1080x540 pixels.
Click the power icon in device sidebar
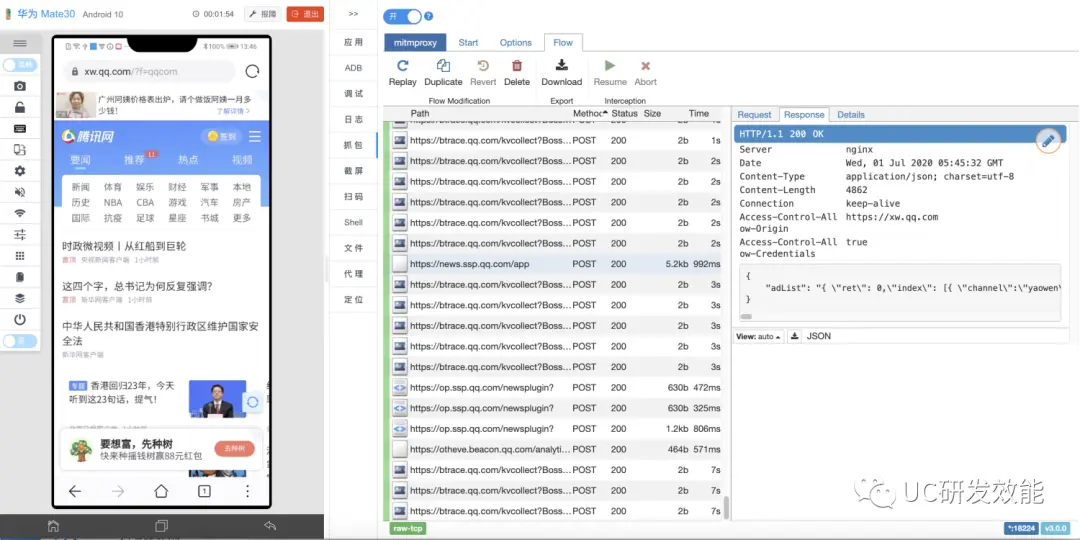[x=20, y=320]
